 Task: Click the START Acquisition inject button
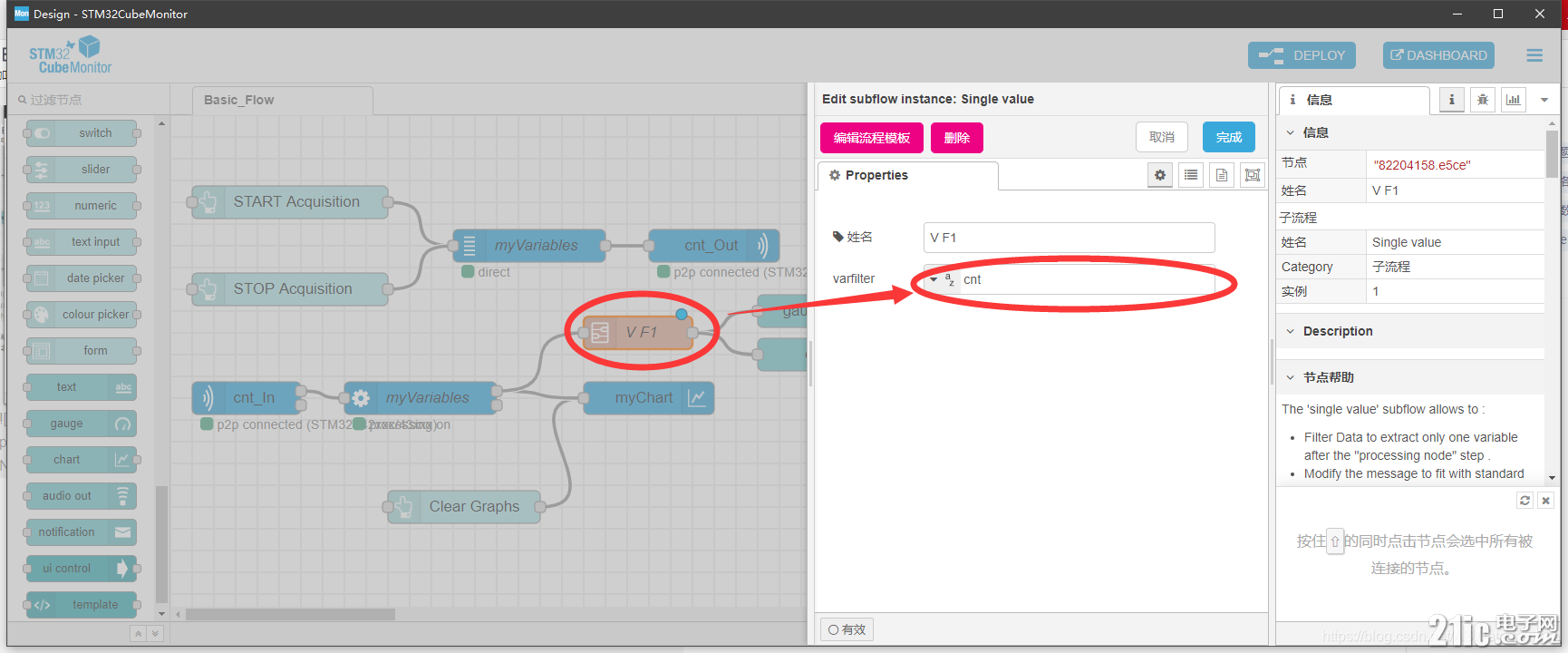coord(208,202)
